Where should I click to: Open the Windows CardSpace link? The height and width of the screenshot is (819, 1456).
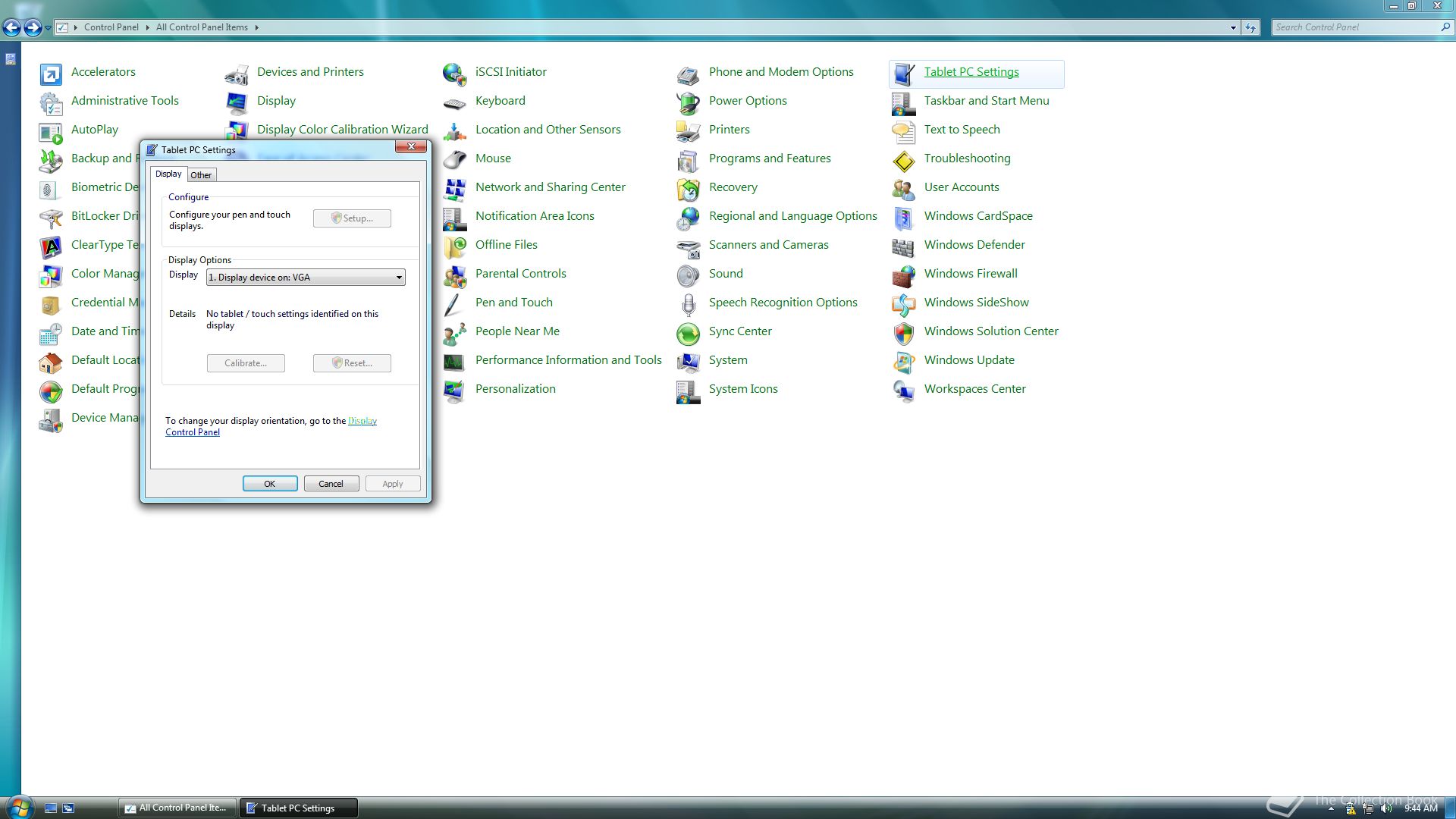(x=978, y=216)
